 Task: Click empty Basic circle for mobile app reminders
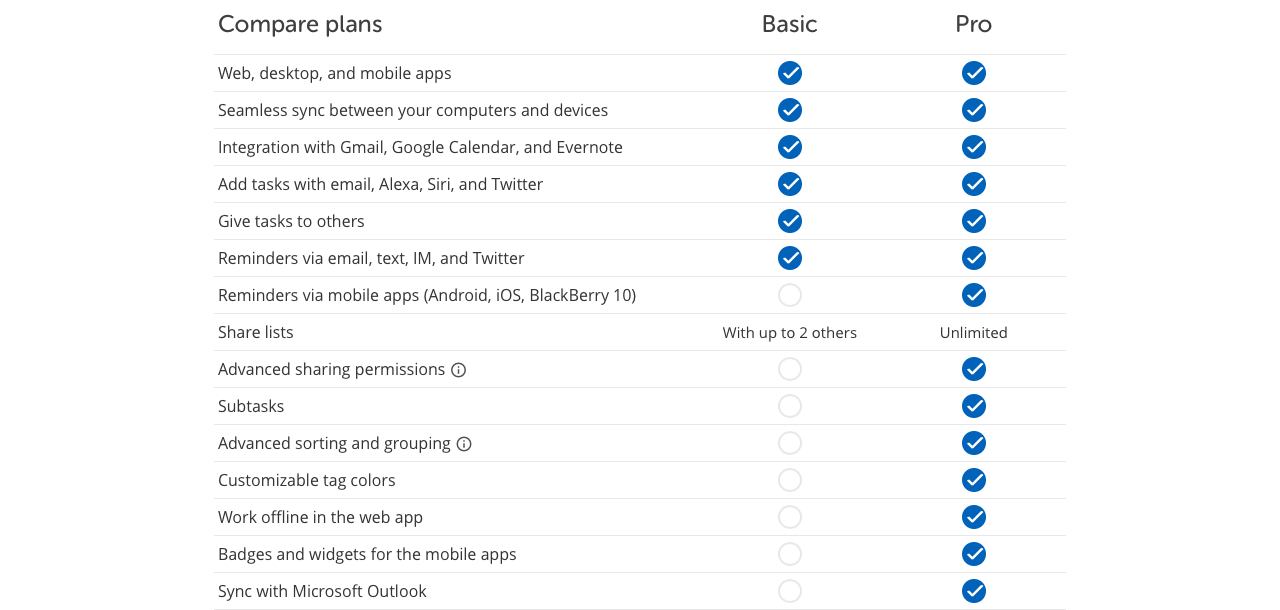pos(790,295)
